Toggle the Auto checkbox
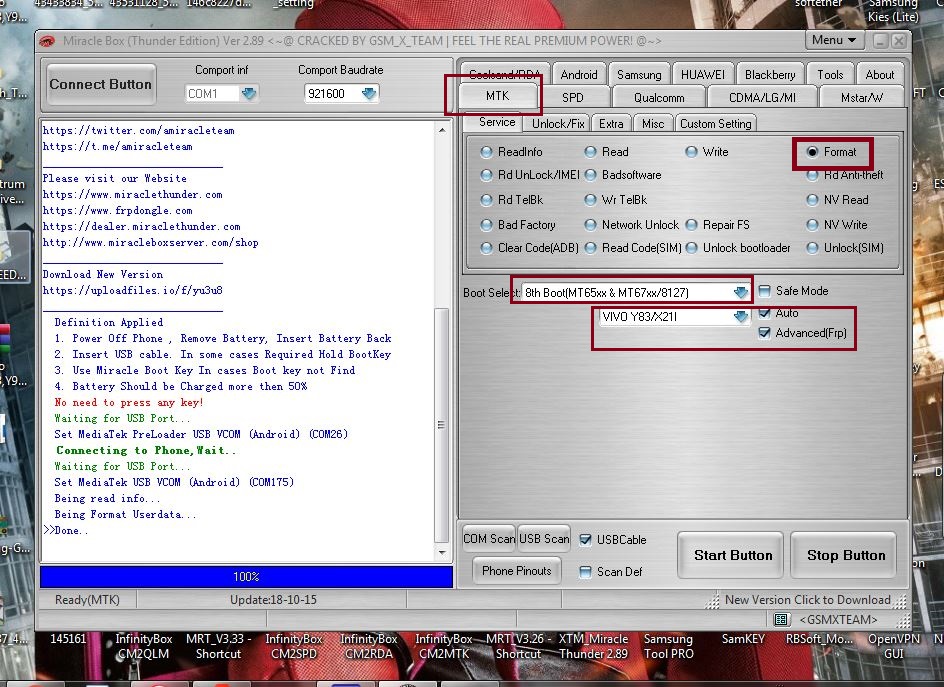The width and height of the screenshot is (944, 687). [x=765, y=313]
